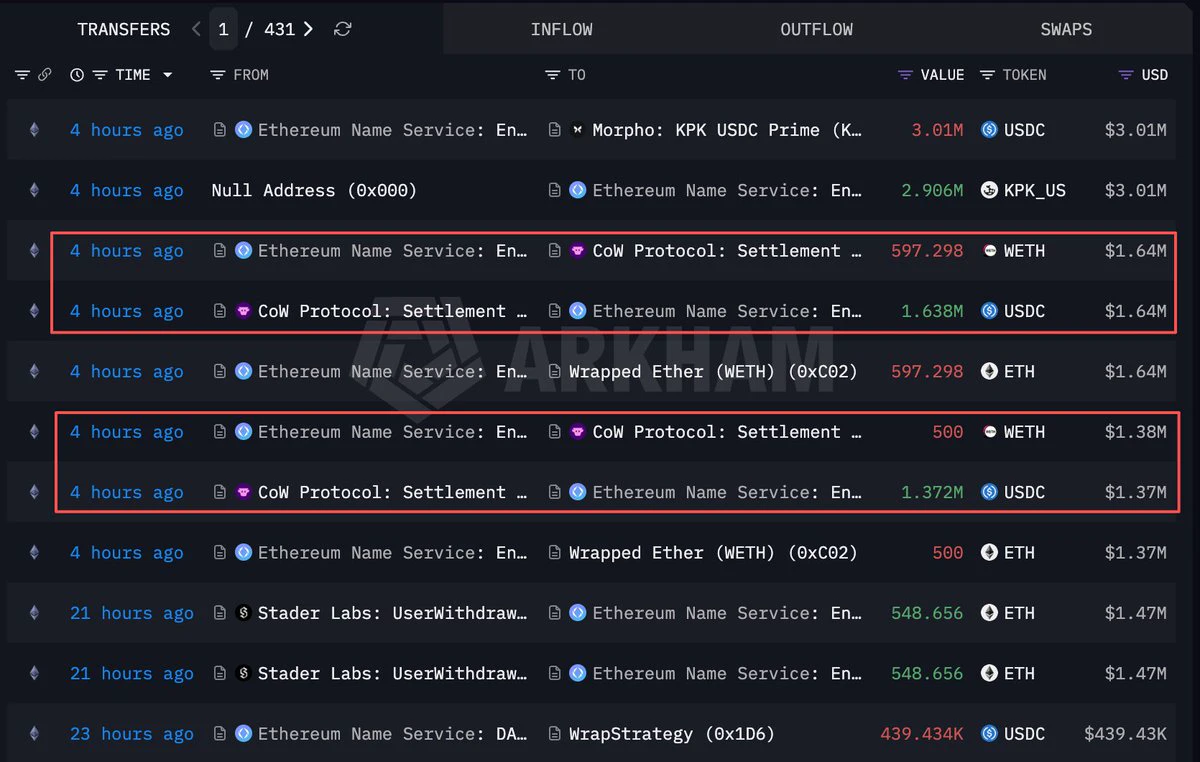
Task: Click Morpho logo icon in first row
Action: 577,130
